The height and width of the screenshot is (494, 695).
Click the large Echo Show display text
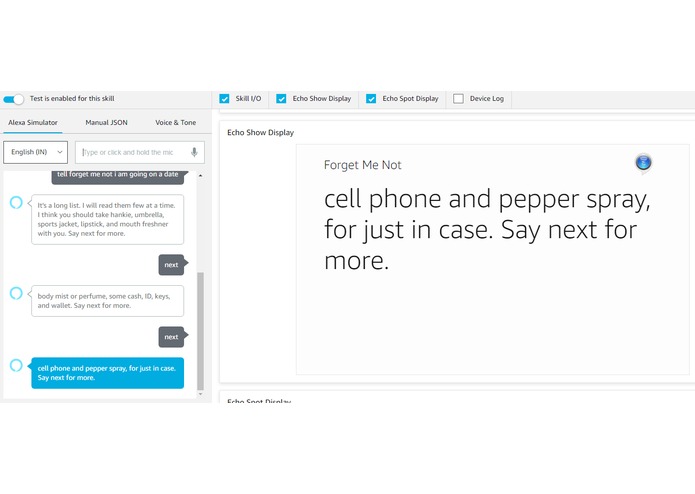[487, 229]
